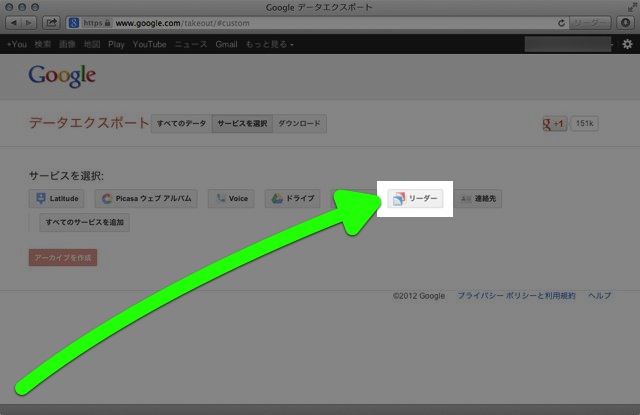Open the ヘルプ link
The width and height of the screenshot is (640, 415).
(x=600, y=295)
